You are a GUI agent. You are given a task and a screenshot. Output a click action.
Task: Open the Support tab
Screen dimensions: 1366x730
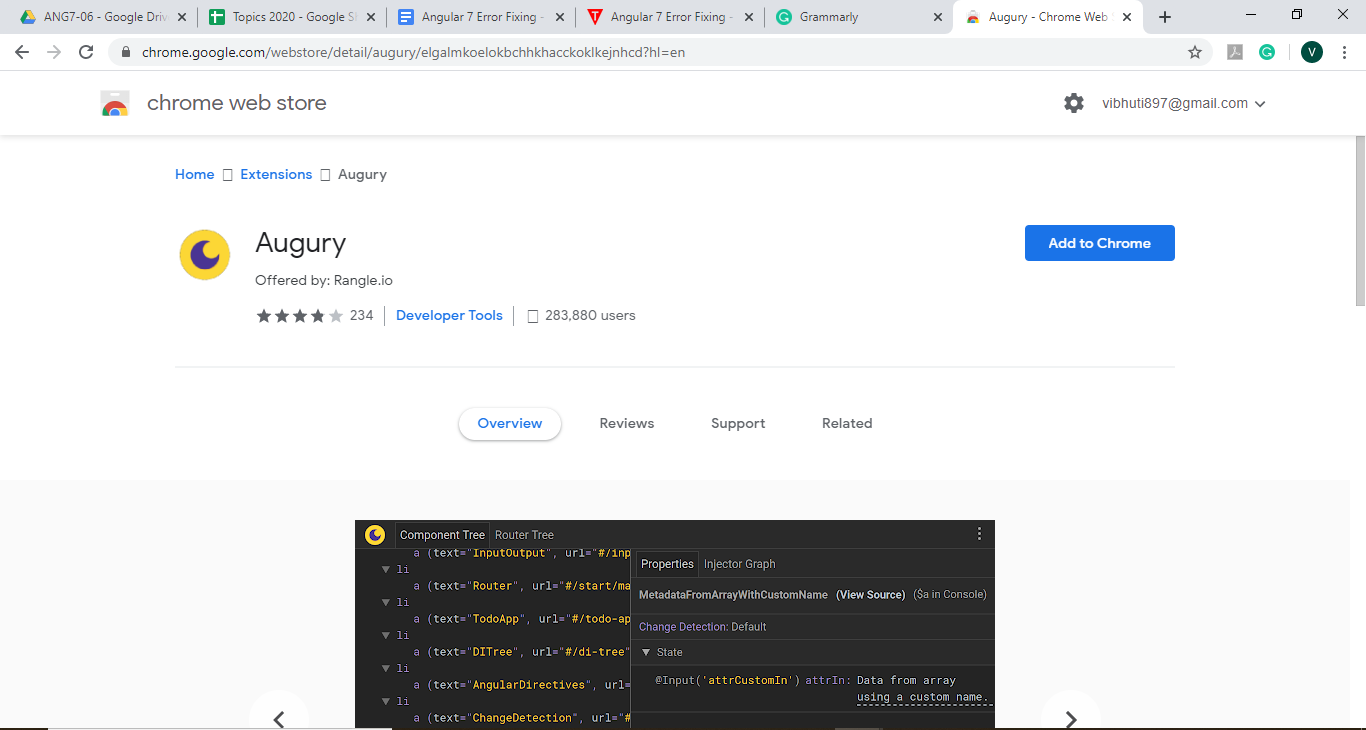pyautogui.click(x=738, y=423)
